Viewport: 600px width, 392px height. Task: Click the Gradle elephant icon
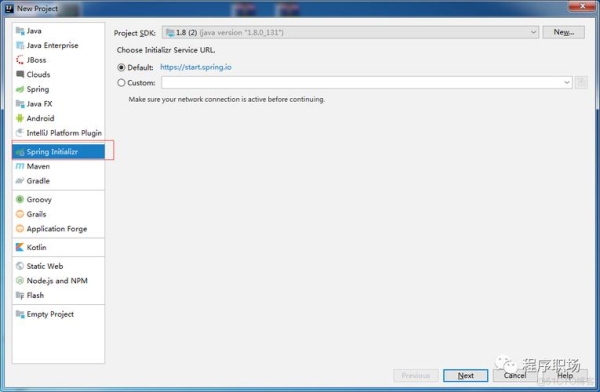20,181
